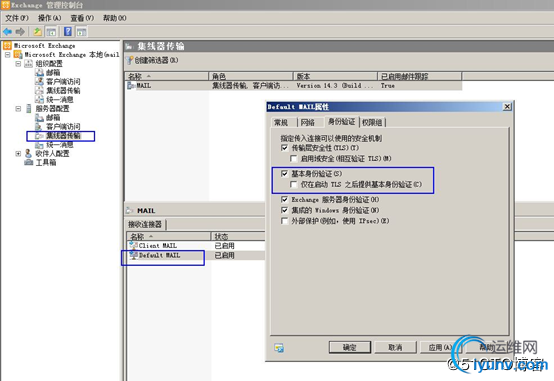Viewport: 554px width, 381px height.
Task: Open 工具箱 in the tree
Action: click(46, 163)
